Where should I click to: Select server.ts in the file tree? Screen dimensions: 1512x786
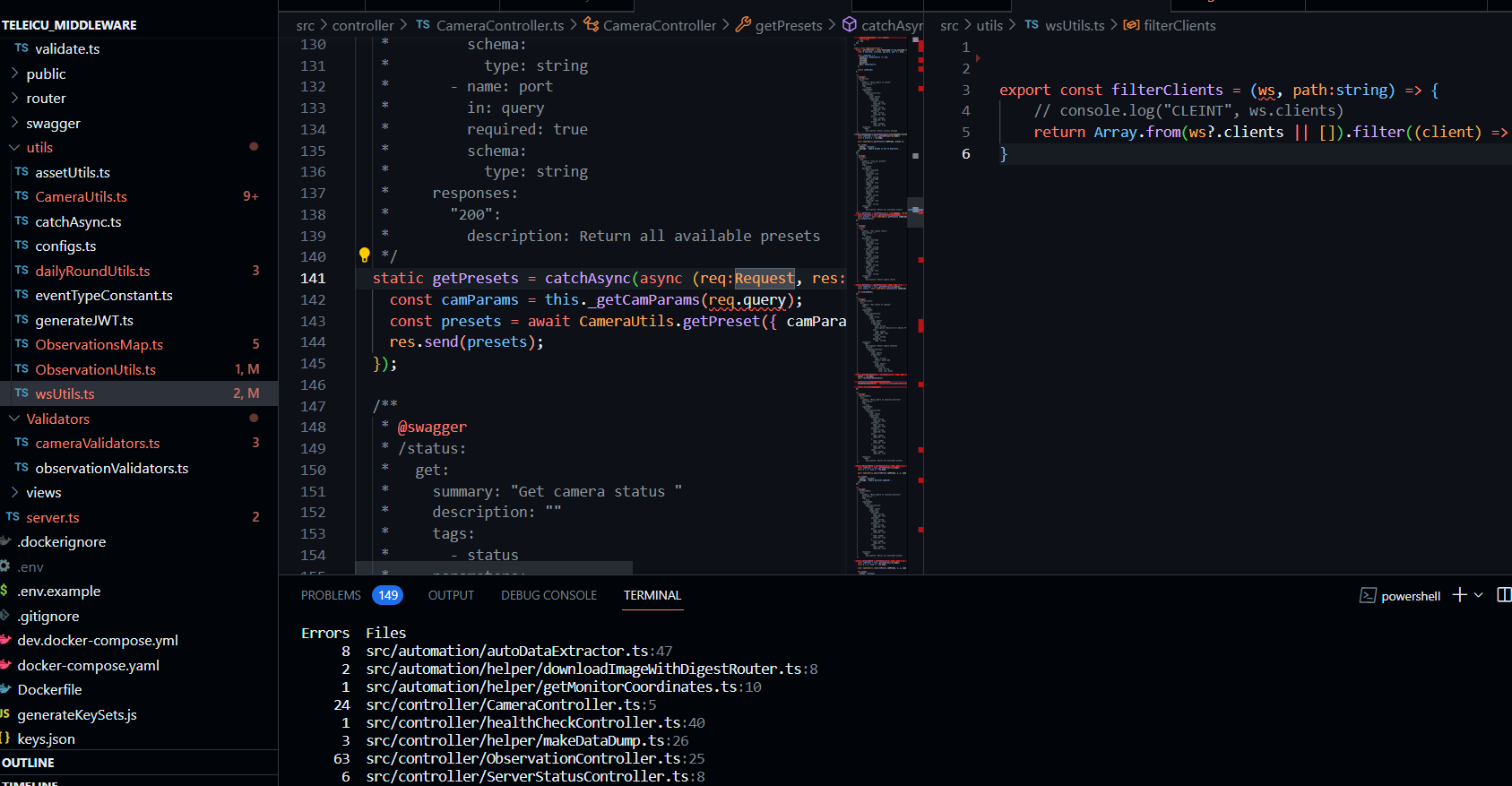(x=52, y=518)
